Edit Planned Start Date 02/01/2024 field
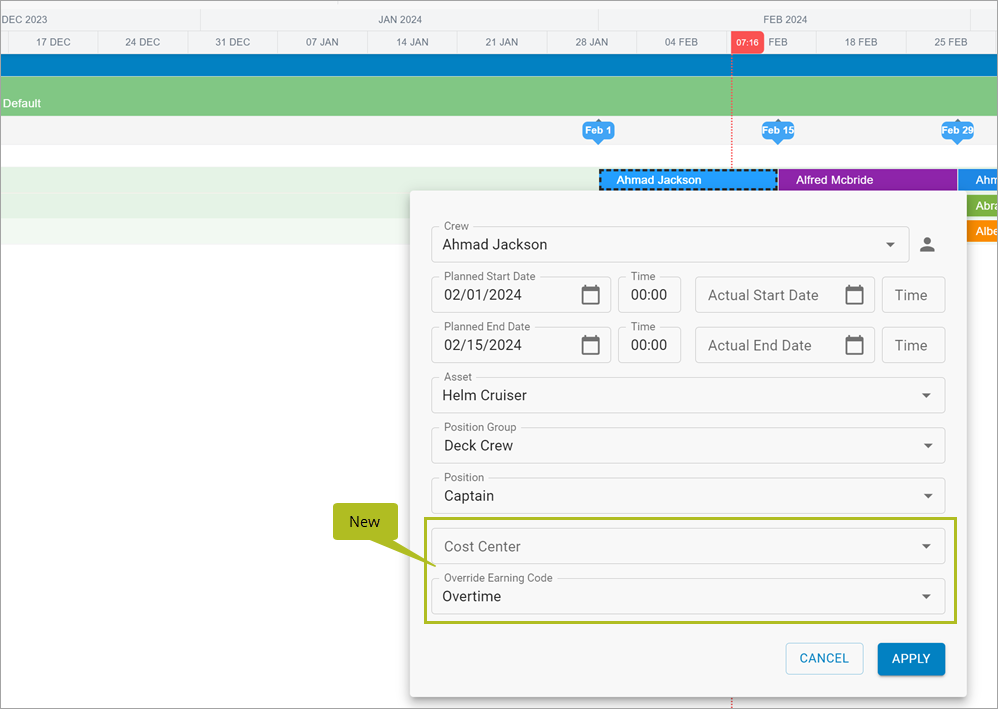998x709 pixels. pyautogui.click(x=521, y=295)
